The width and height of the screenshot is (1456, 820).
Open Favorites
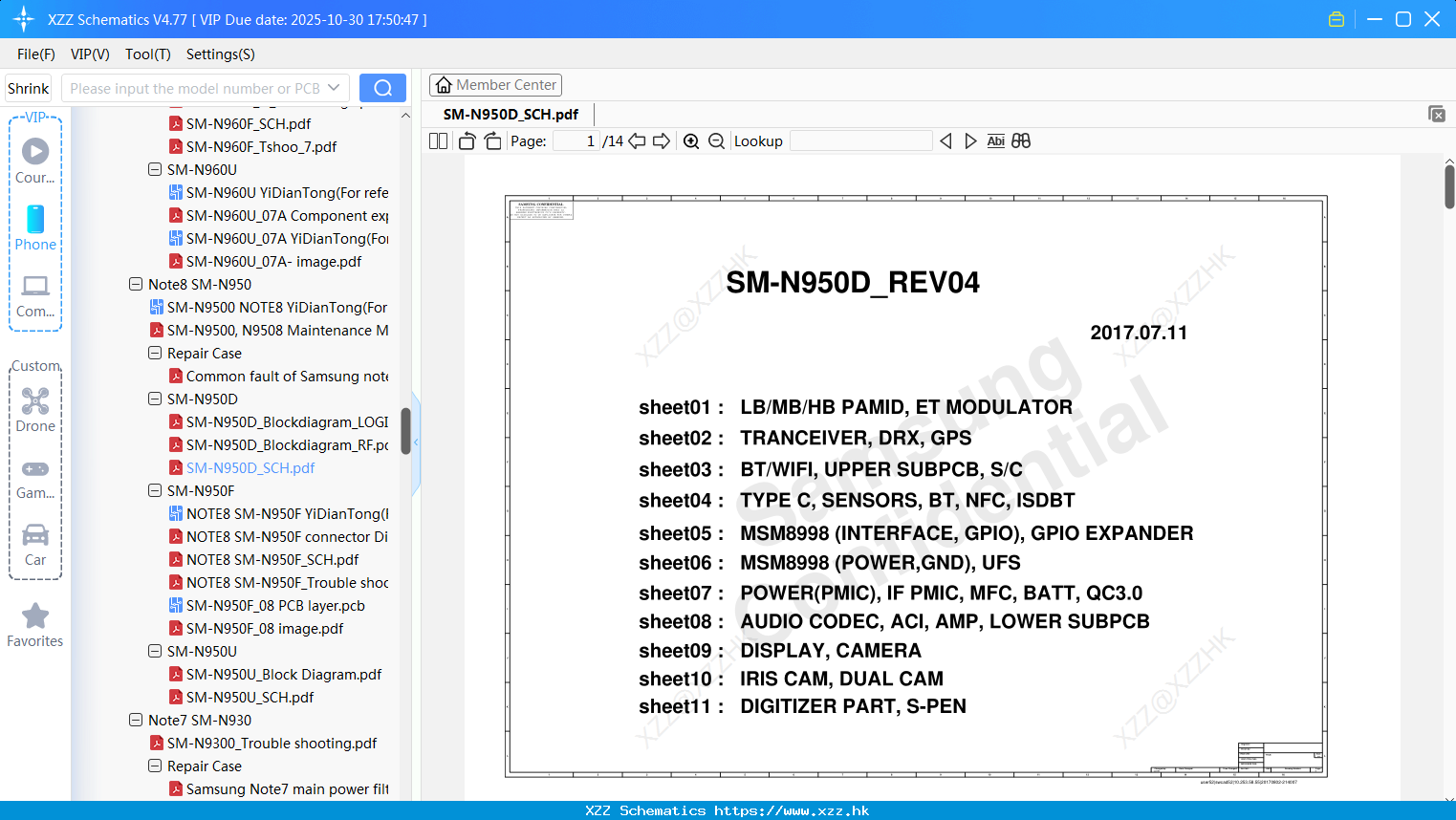35,625
